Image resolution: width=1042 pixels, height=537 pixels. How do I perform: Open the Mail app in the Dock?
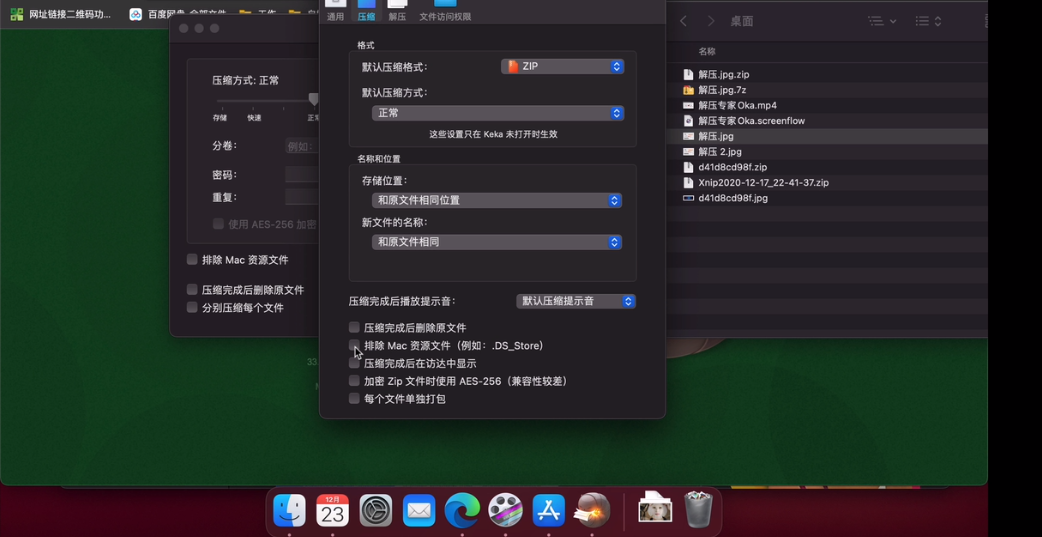coord(419,510)
